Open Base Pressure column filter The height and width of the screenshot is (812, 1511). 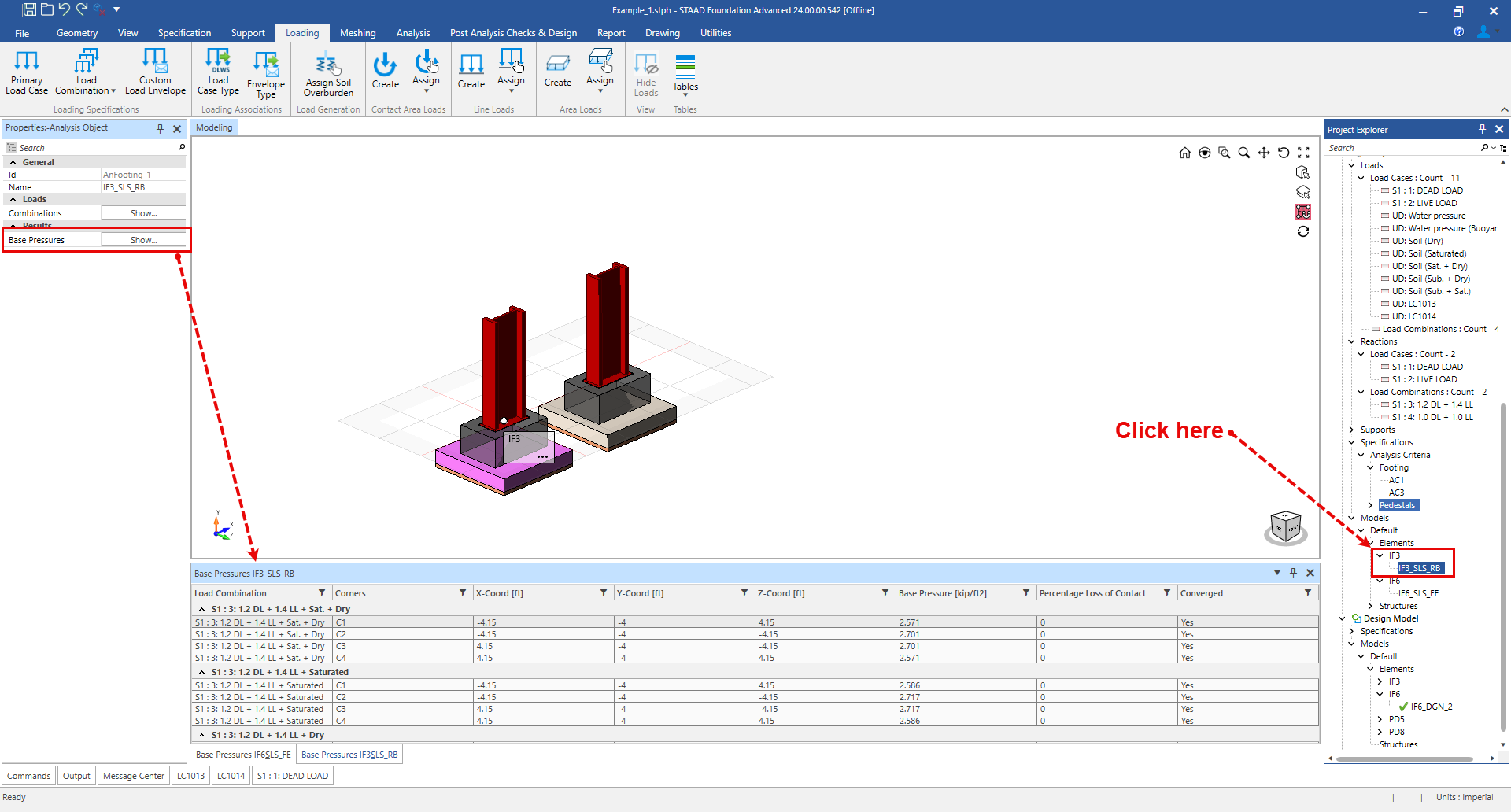pyautogui.click(x=1026, y=593)
